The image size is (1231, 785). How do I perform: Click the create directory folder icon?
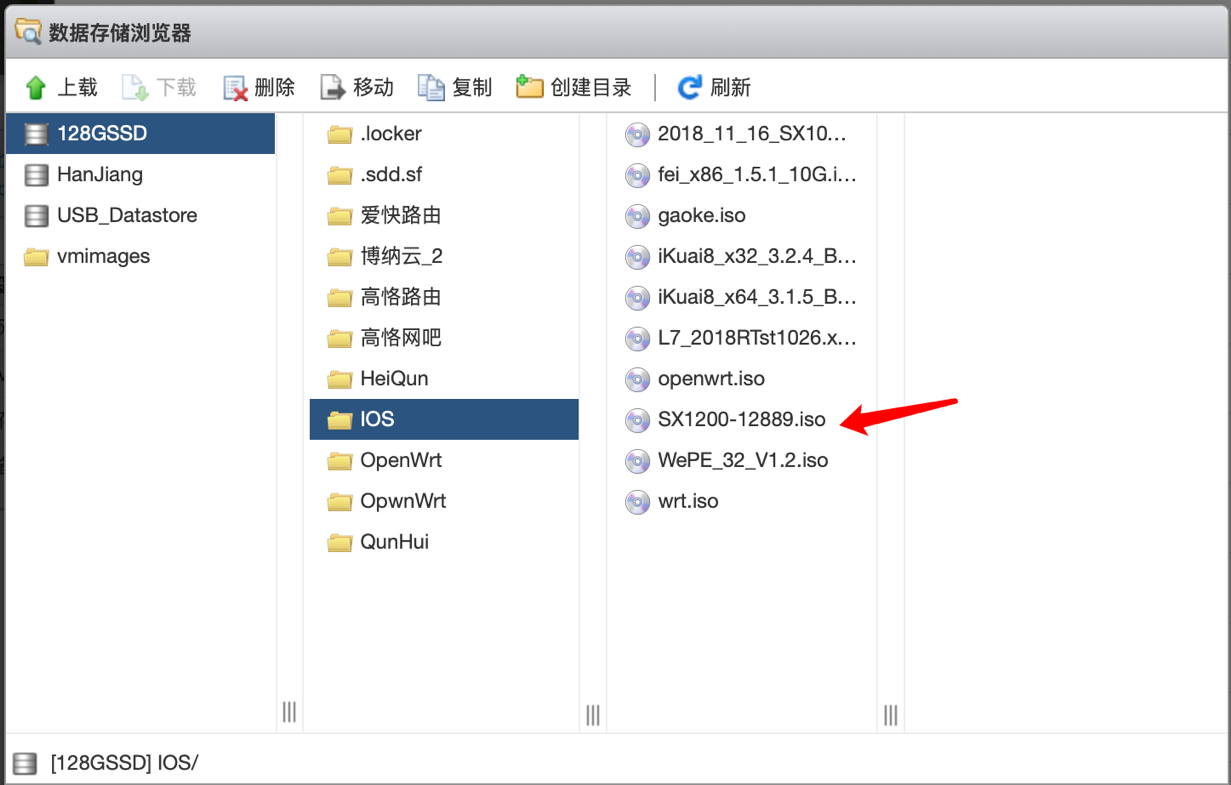(529, 87)
